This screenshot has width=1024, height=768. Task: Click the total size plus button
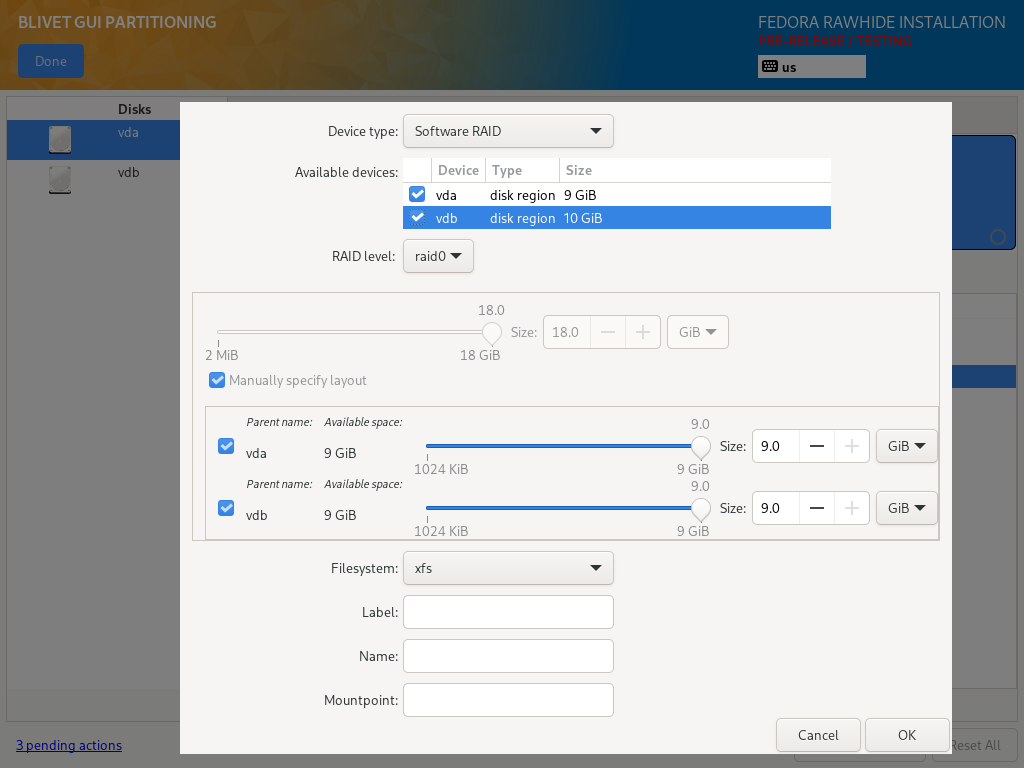click(x=643, y=332)
